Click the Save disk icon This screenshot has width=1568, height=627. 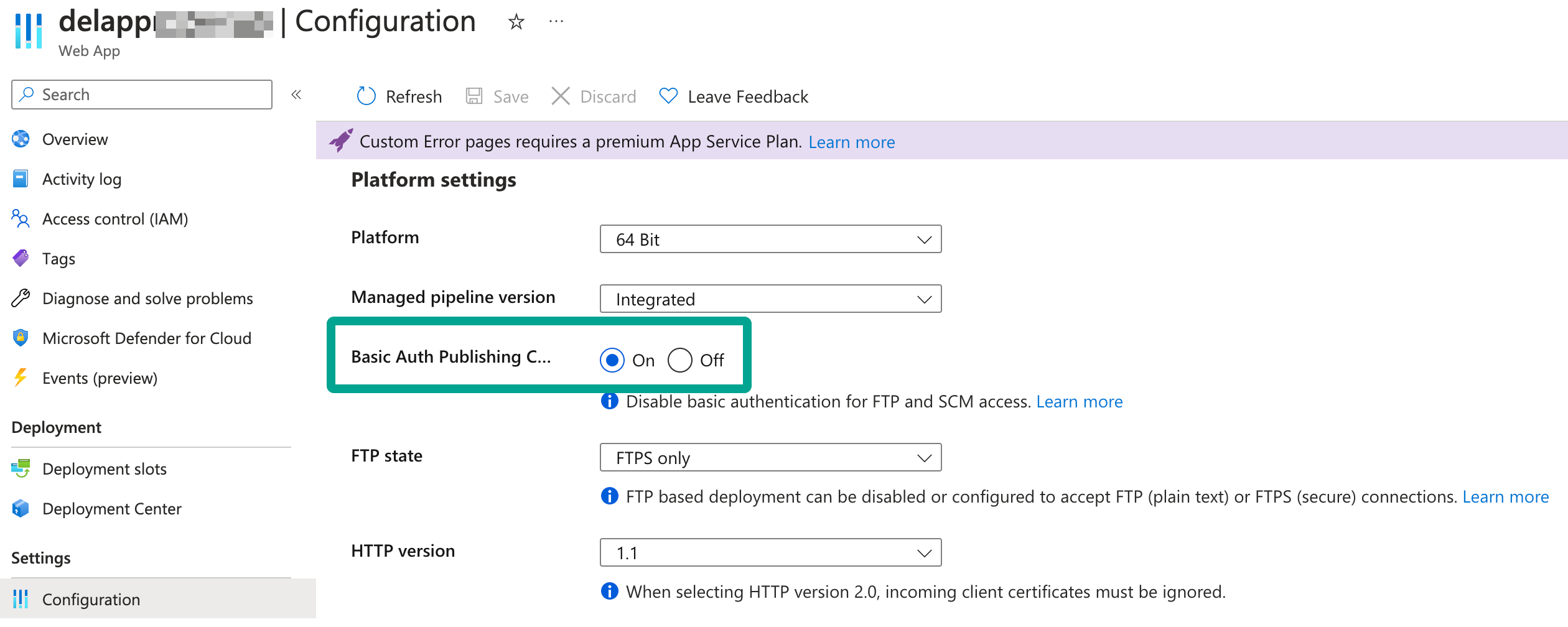[474, 96]
